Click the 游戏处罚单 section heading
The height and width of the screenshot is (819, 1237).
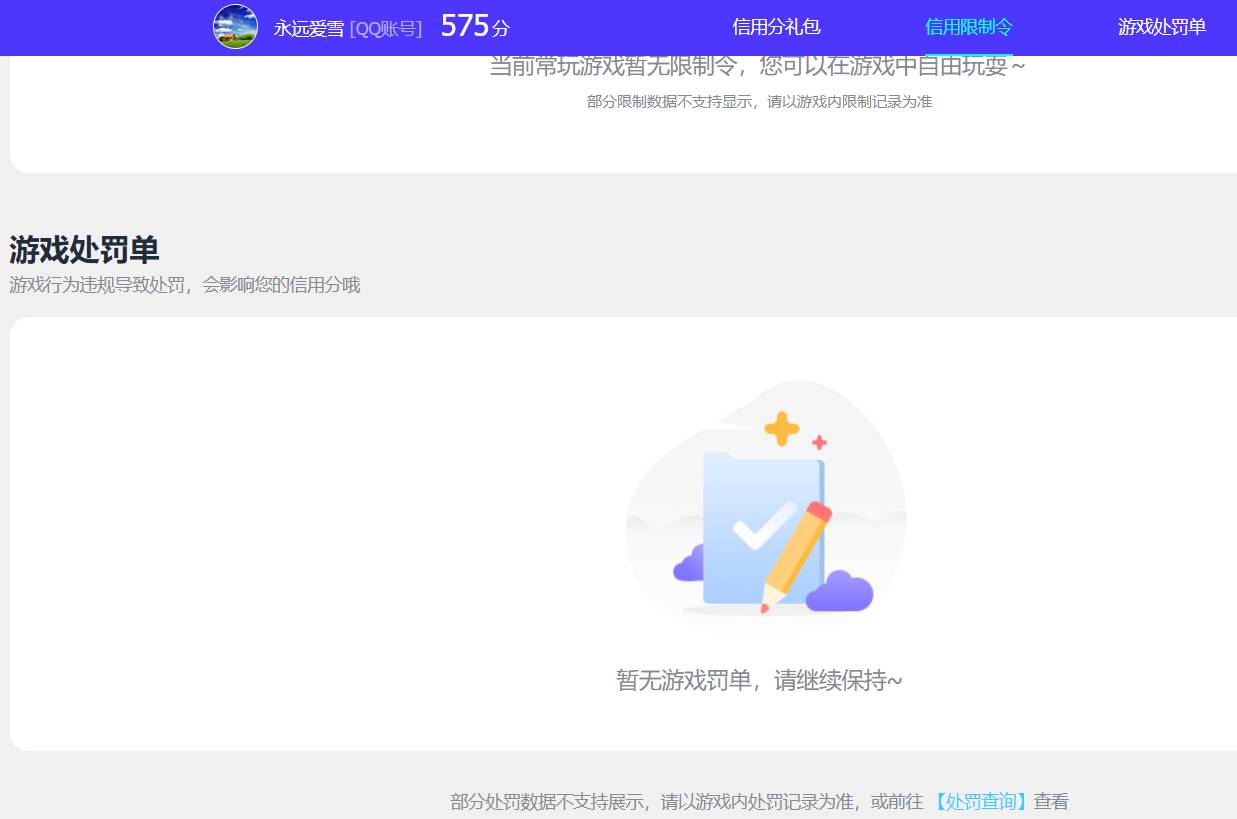coord(83,250)
